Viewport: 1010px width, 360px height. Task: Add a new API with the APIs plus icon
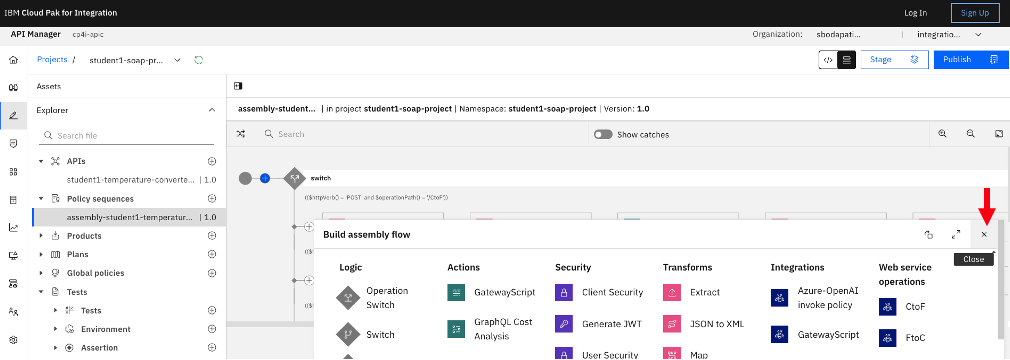click(211, 161)
